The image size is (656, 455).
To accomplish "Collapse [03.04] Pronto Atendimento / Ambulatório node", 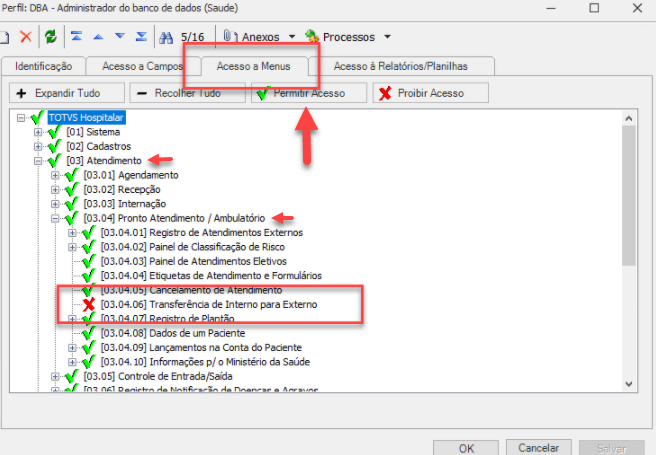I will coord(55,218).
